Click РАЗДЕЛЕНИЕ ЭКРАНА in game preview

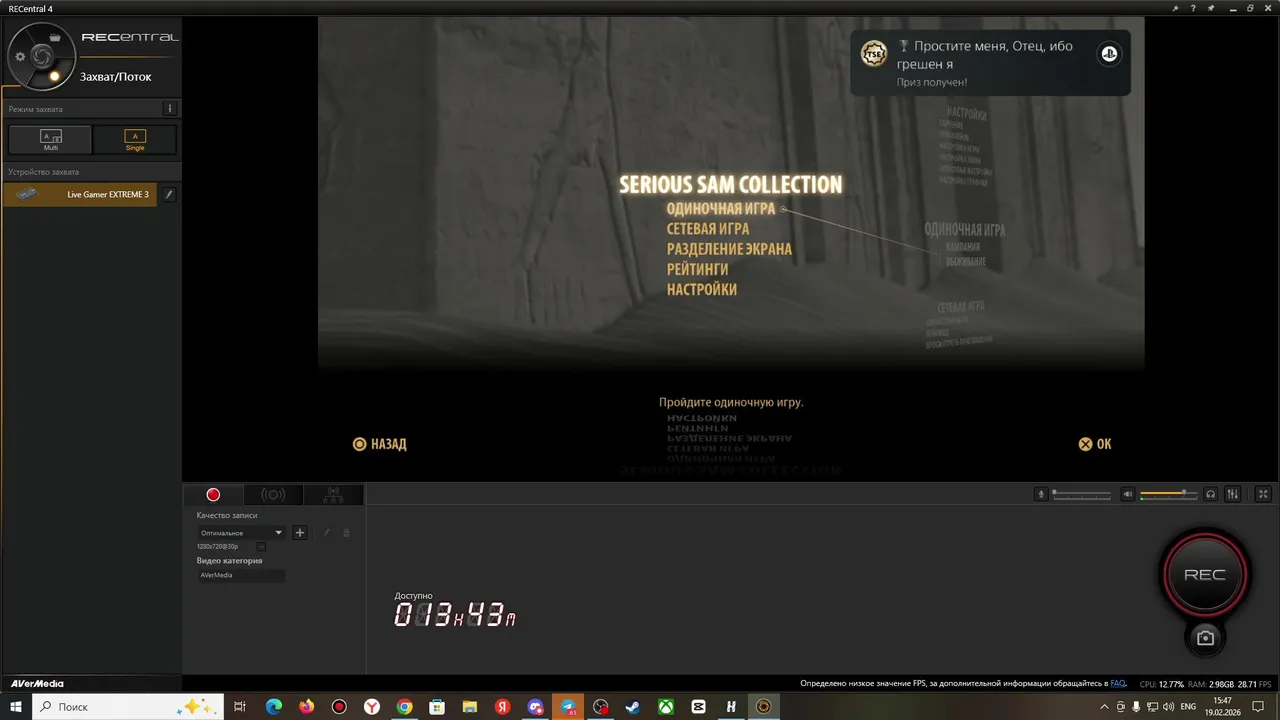[x=729, y=249]
